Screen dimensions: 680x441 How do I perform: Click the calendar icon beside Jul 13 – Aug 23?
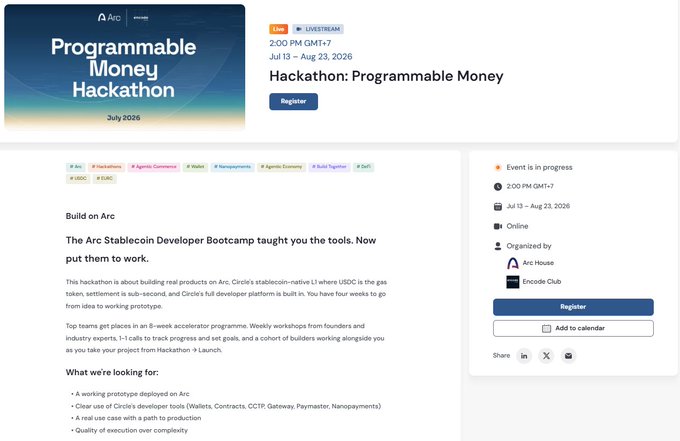(x=498, y=206)
